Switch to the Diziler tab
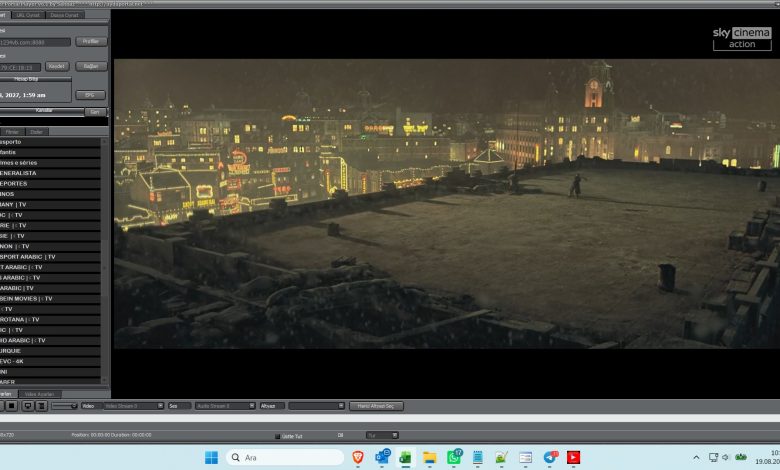 coord(37,132)
